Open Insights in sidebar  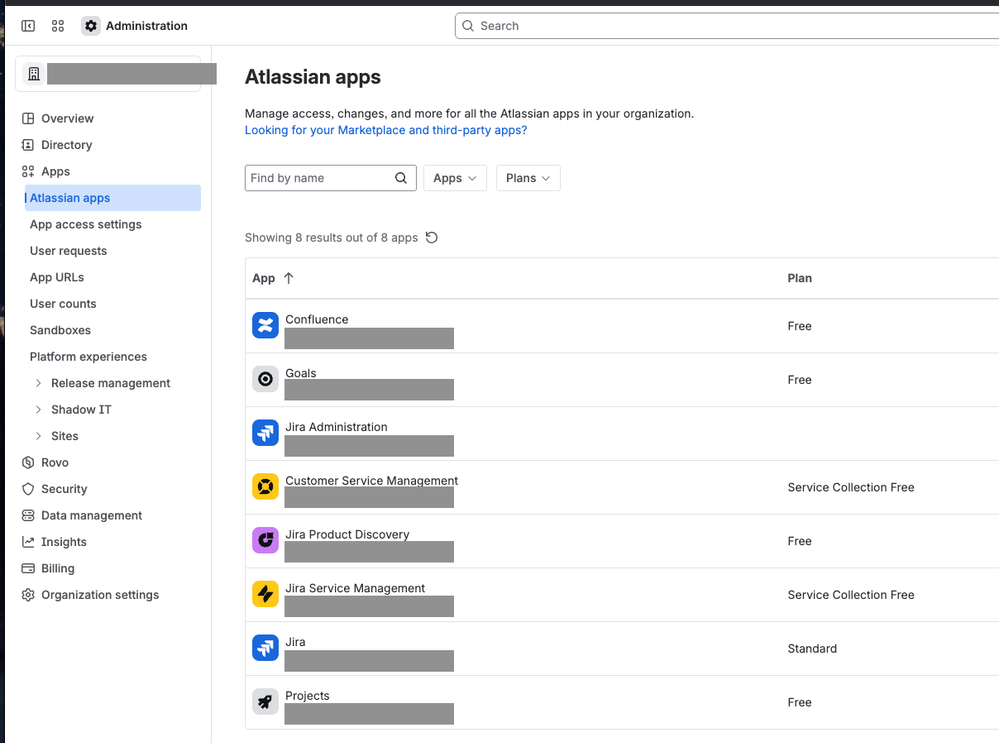[63, 542]
